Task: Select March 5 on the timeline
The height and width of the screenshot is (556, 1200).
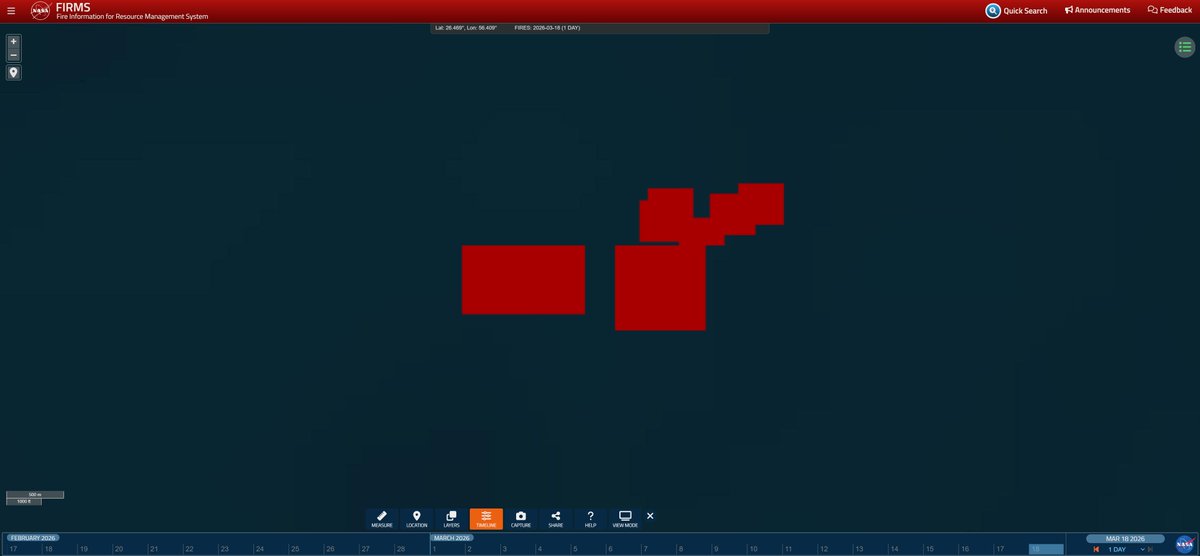Action: (x=575, y=549)
